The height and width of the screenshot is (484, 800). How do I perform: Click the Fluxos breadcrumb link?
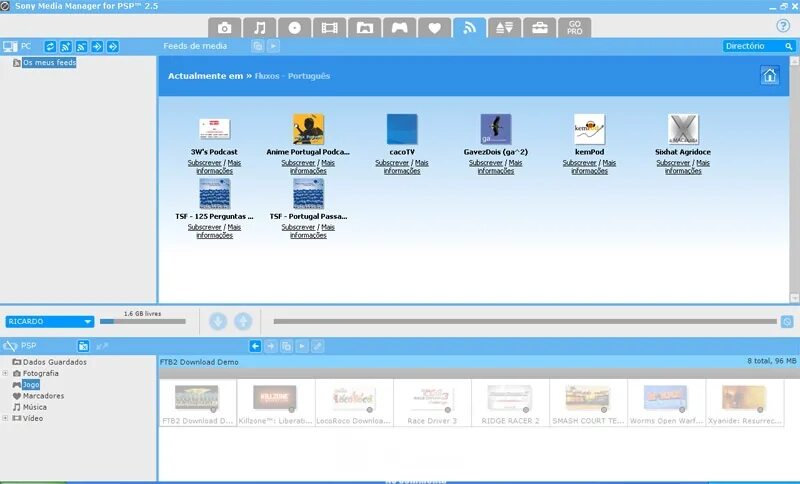pos(267,76)
